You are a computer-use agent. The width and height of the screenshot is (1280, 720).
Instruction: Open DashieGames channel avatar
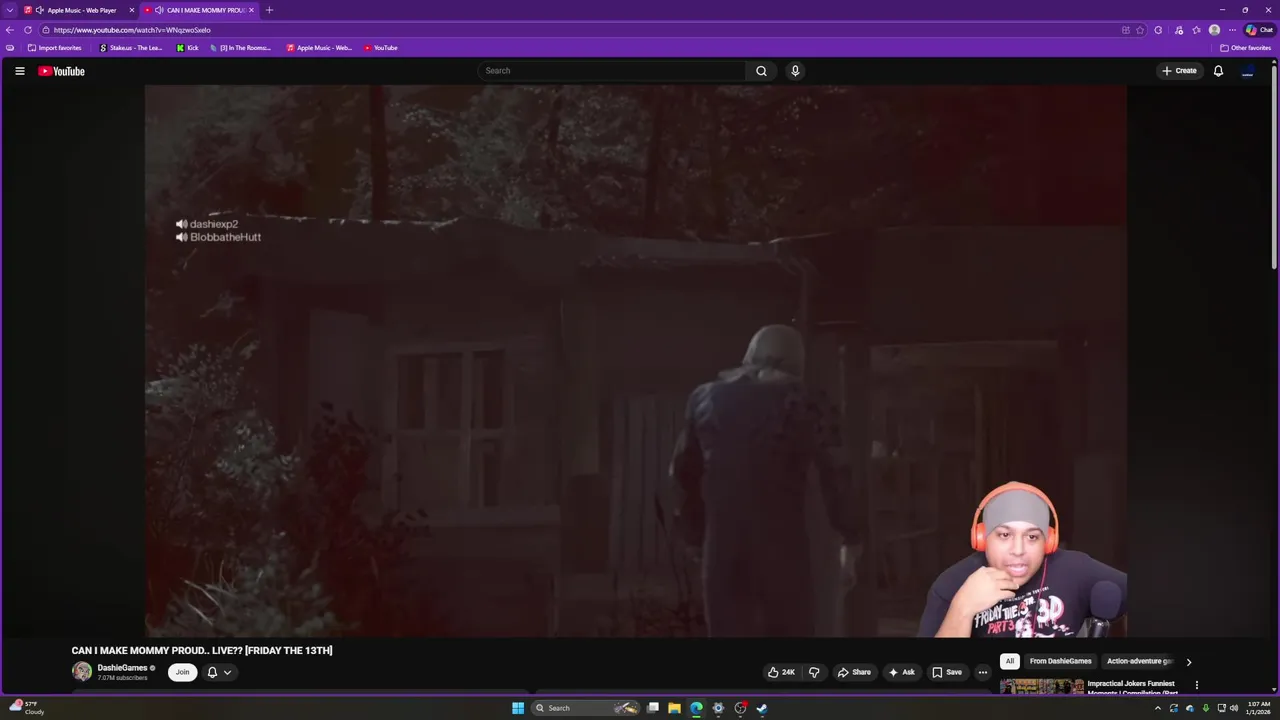(x=82, y=672)
